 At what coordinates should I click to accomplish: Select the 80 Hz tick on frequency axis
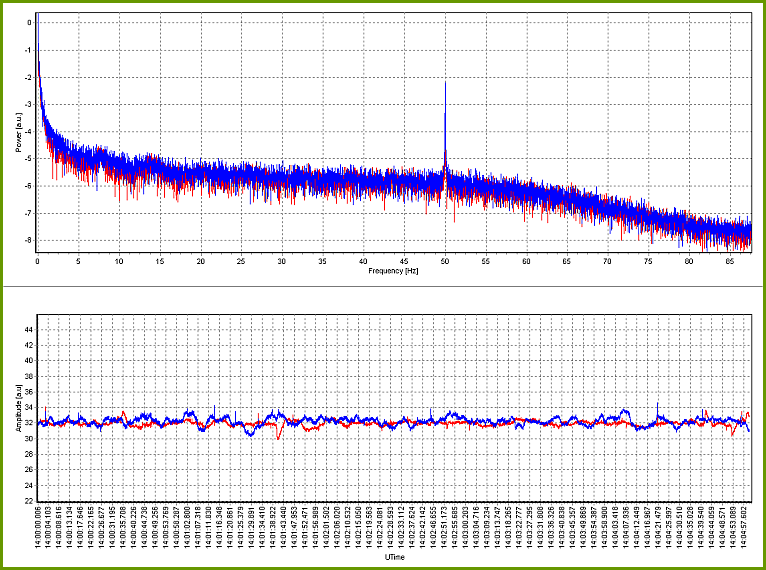coord(689,261)
